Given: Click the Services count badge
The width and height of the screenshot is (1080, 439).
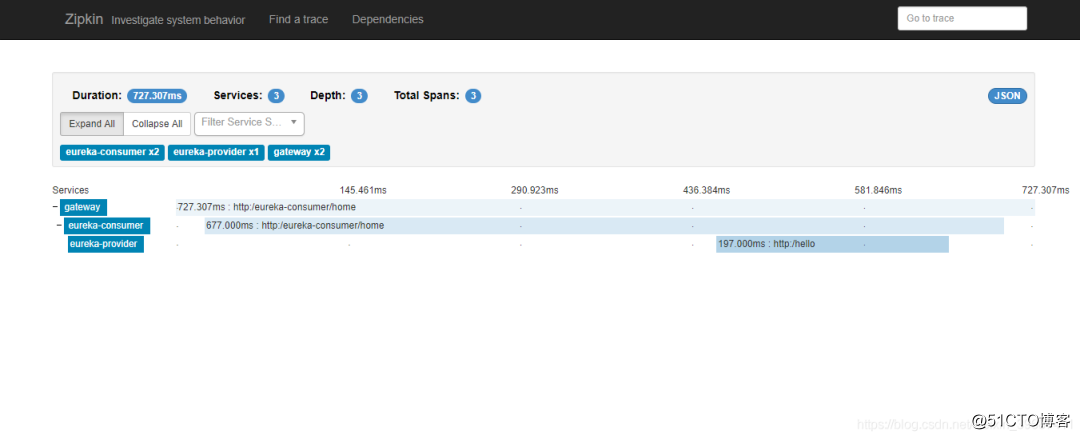Looking at the screenshot, I should tap(276, 96).
